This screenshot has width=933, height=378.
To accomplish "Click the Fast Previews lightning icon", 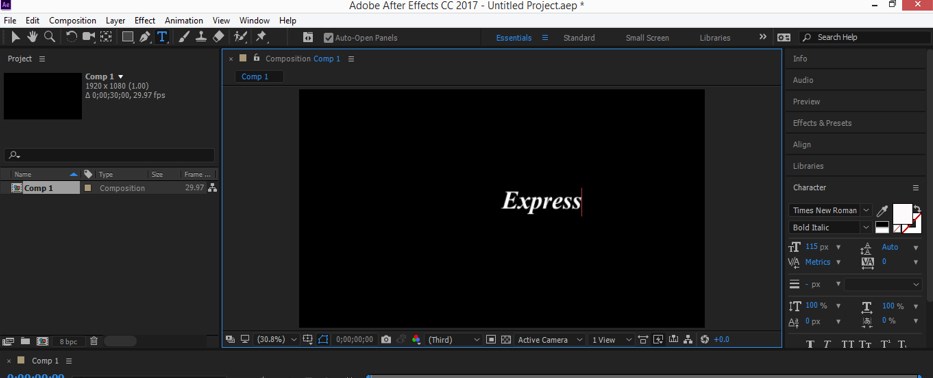I will click(x=658, y=339).
